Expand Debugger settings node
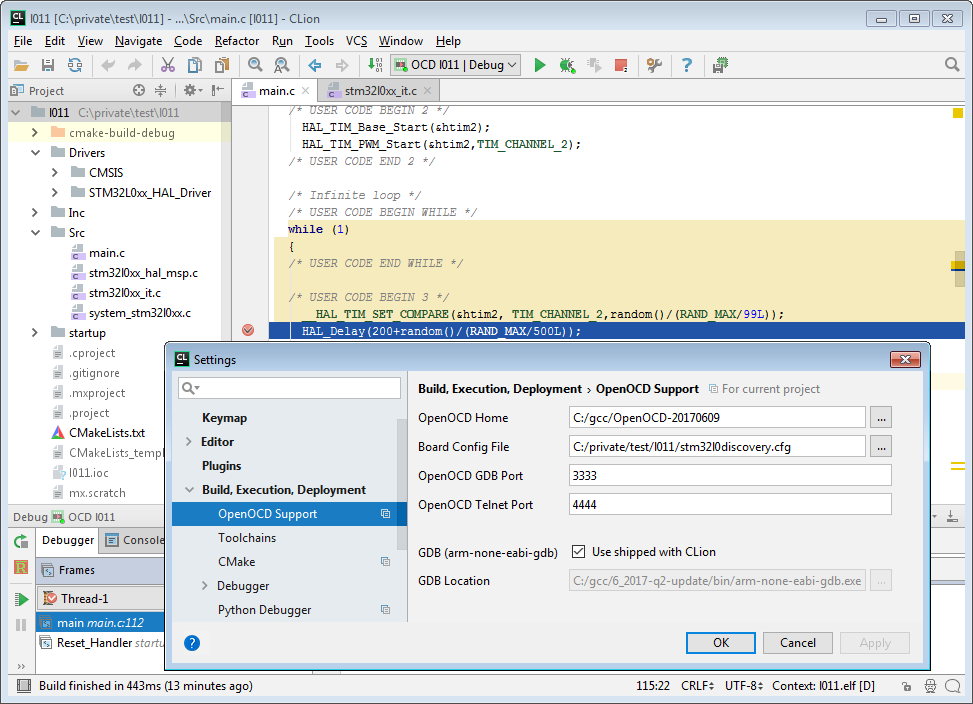 point(205,586)
